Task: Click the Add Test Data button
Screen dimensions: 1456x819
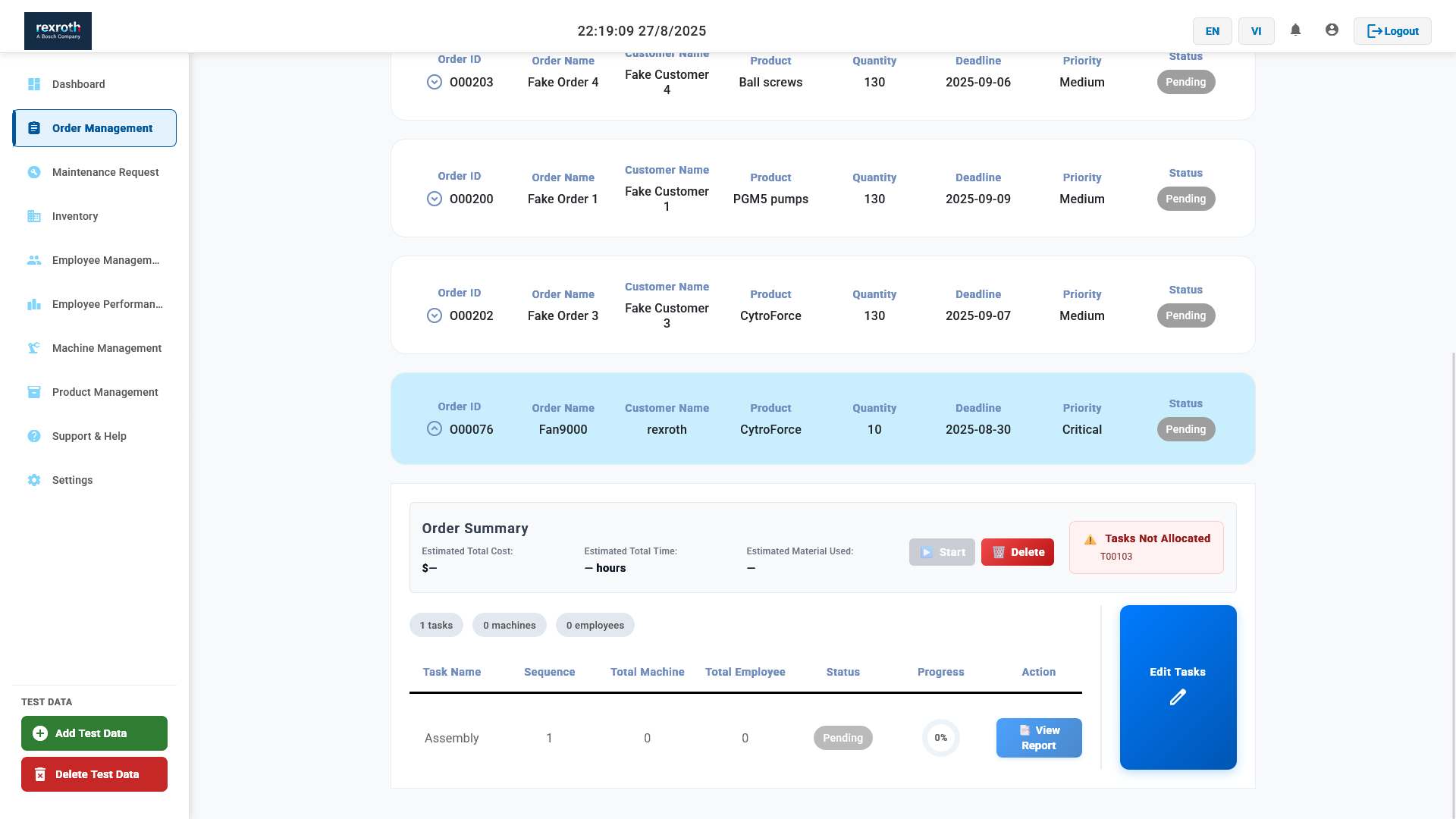Action: click(x=94, y=733)
